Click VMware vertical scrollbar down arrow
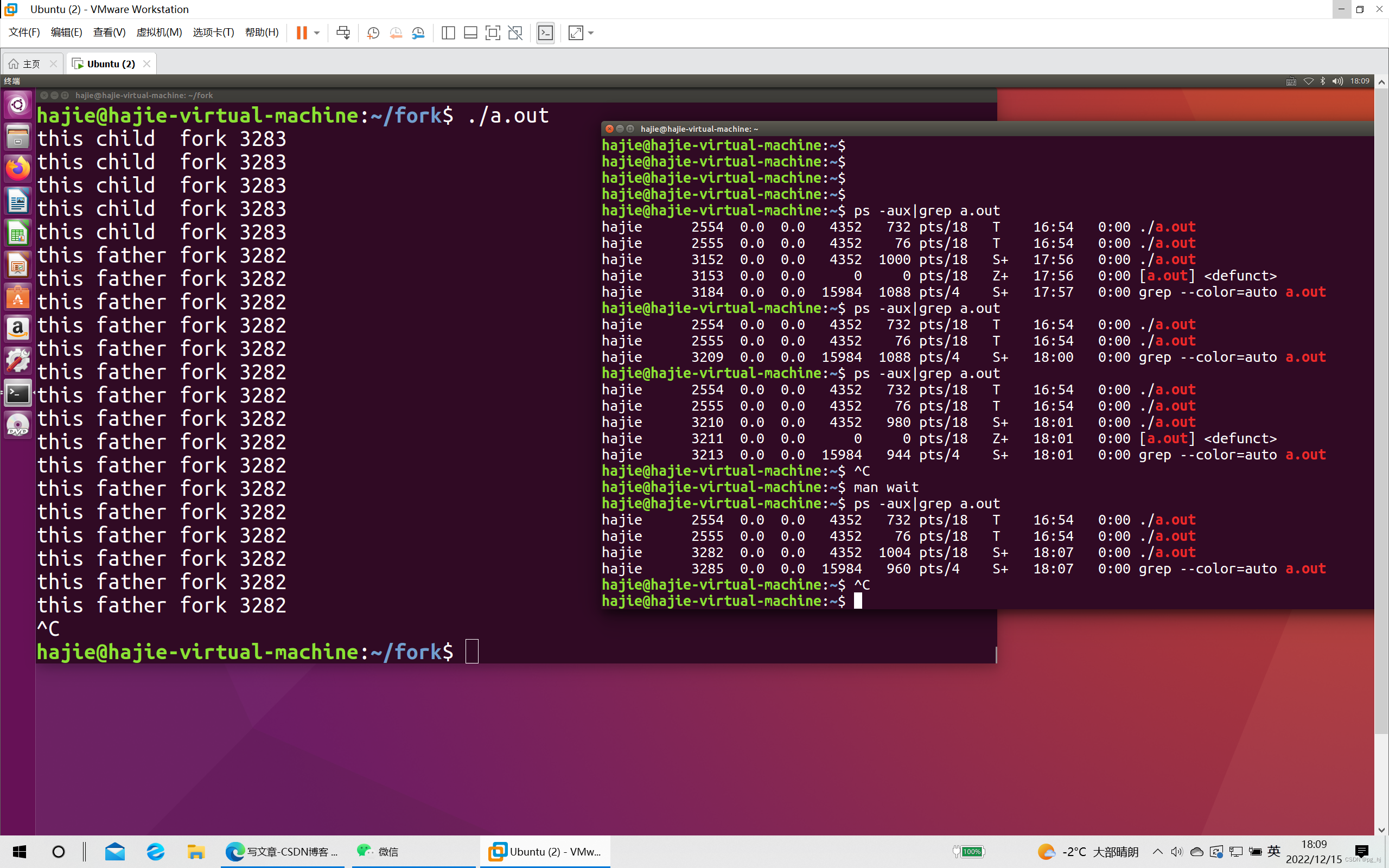Image resolution: width=1389 pixels, height=868 pixels. tap(1381, 829)
